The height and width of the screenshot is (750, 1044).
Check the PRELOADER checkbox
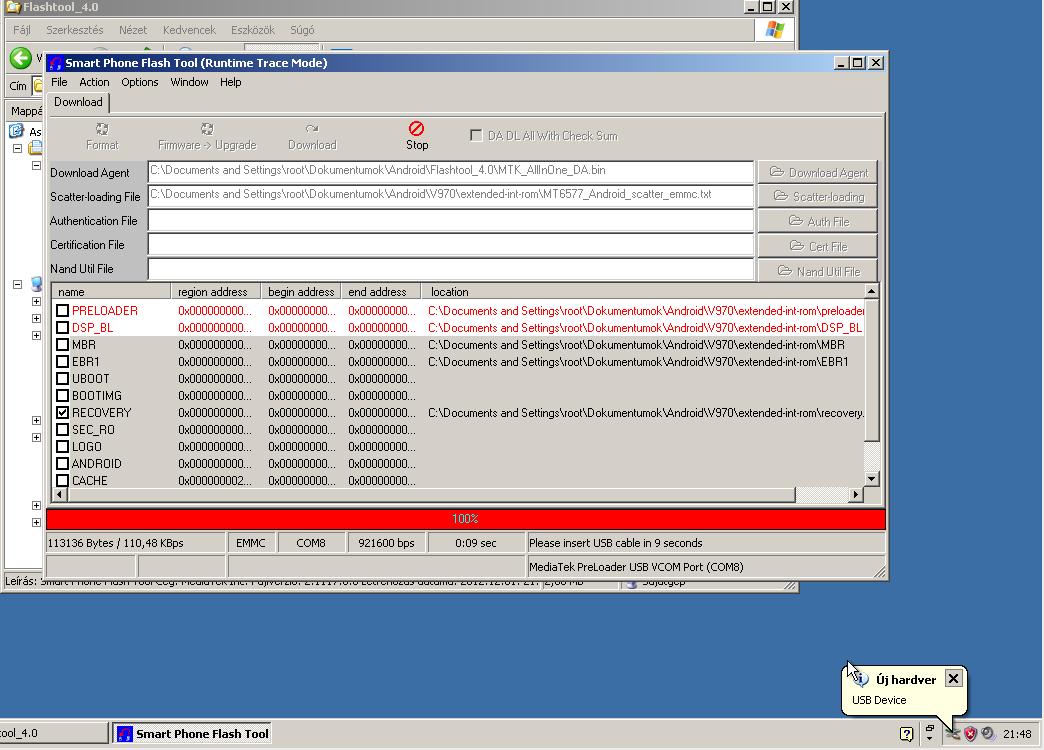(63, 310)
